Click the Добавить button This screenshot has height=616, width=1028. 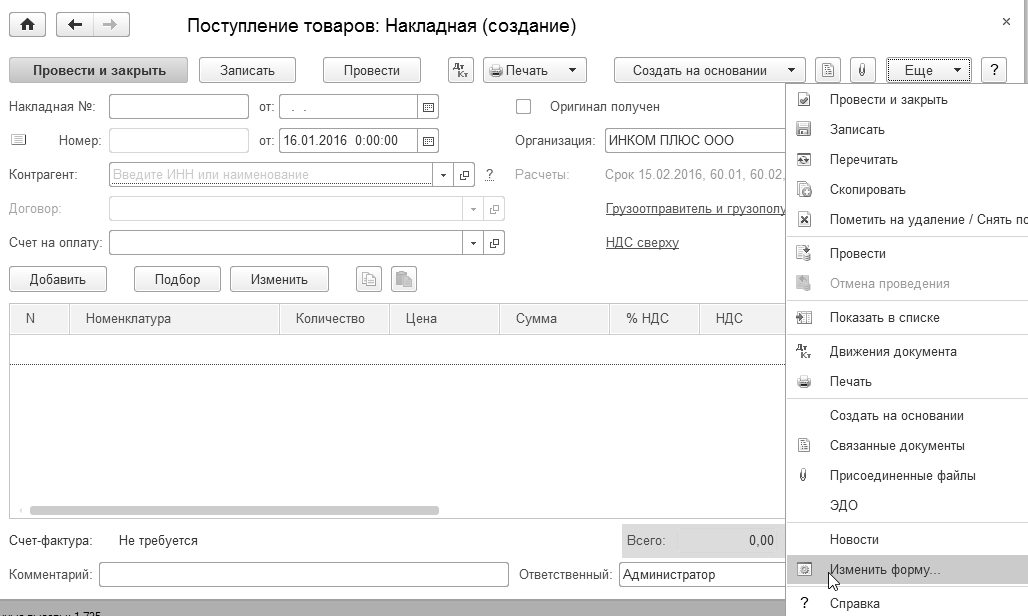[58, 279]
